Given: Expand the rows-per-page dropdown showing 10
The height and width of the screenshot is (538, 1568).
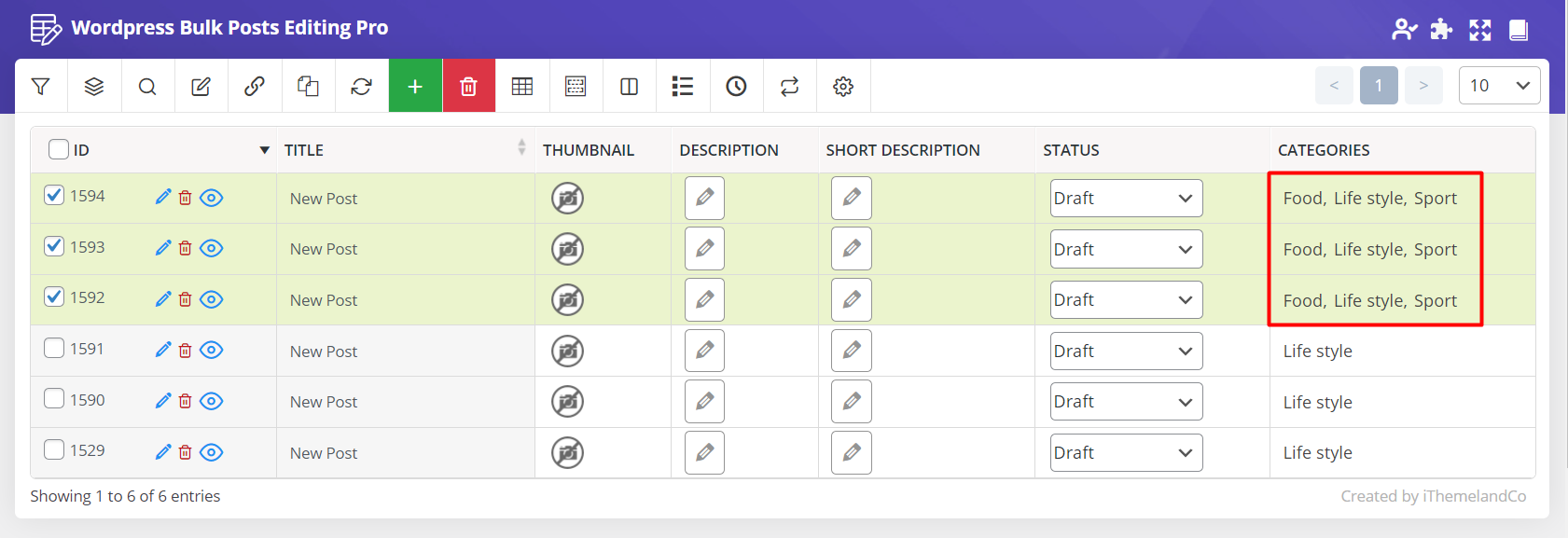Looking at the screenshot, I should (x=1499, y=86).
